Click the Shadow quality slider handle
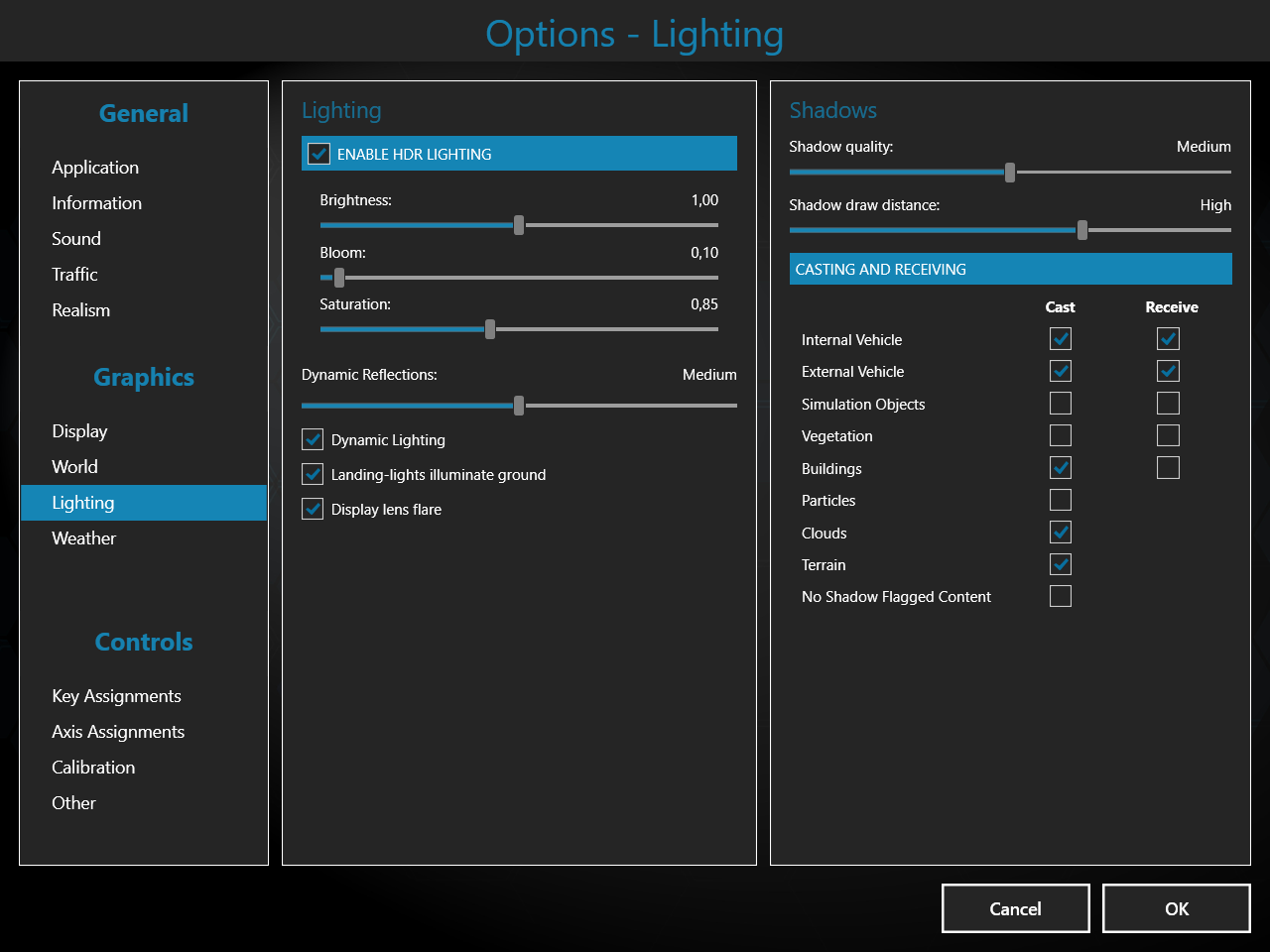The image size is (1270, 952). click(1010, 173)
